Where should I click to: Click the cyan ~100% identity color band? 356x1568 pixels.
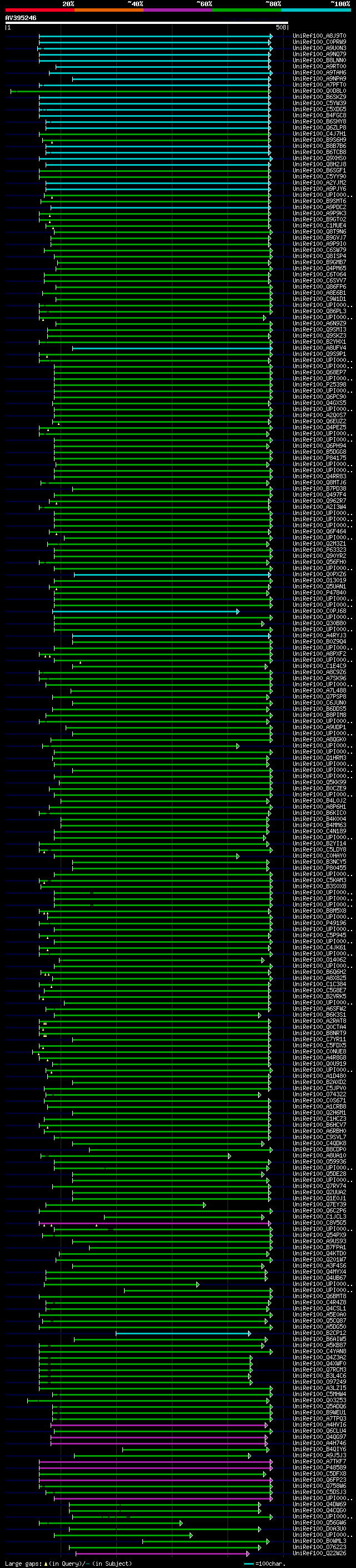(x=316, y=10)
